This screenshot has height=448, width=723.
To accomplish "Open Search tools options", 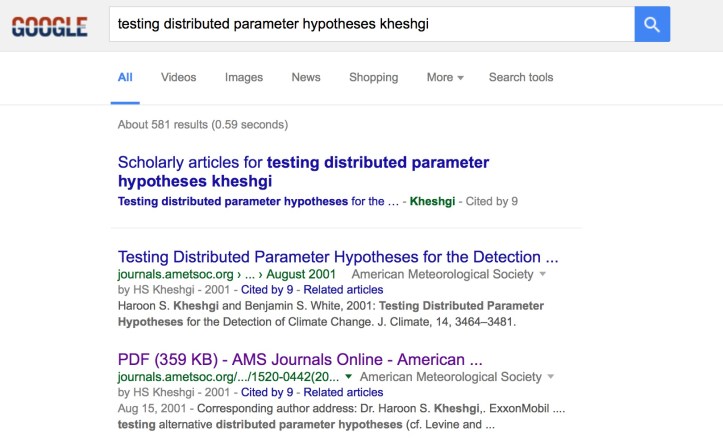I will 520,77.
